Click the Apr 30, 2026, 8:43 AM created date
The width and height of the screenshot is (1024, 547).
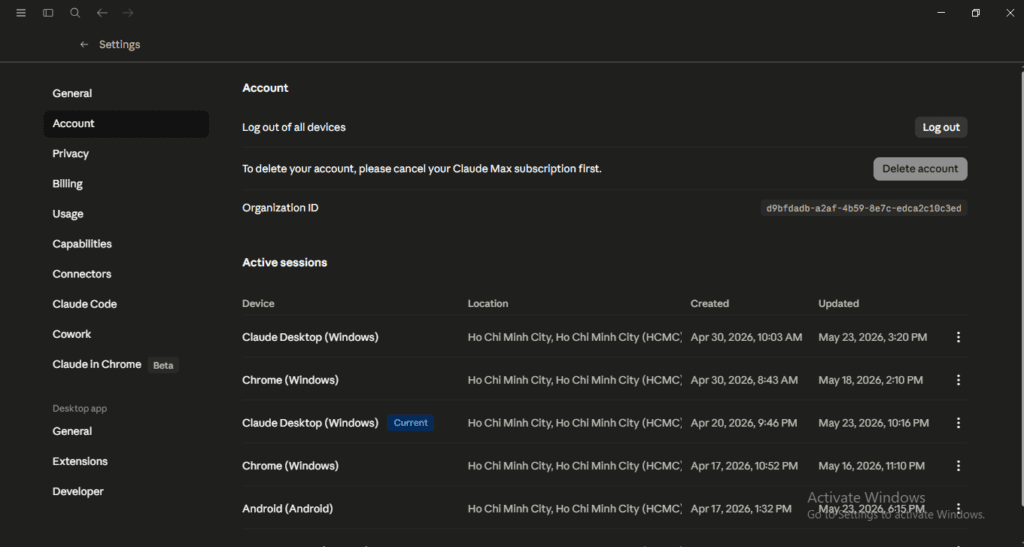click(744, 380)
